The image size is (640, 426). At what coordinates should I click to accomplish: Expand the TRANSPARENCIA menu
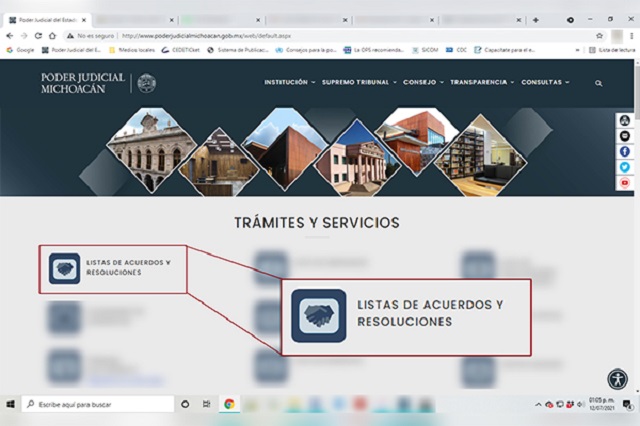(482, 82)
